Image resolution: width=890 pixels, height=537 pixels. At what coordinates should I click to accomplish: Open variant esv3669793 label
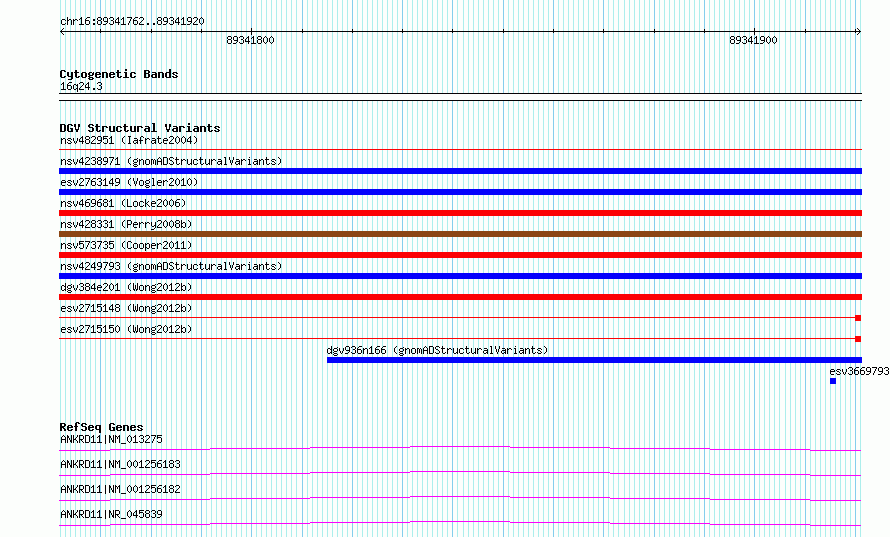(859, 371)
